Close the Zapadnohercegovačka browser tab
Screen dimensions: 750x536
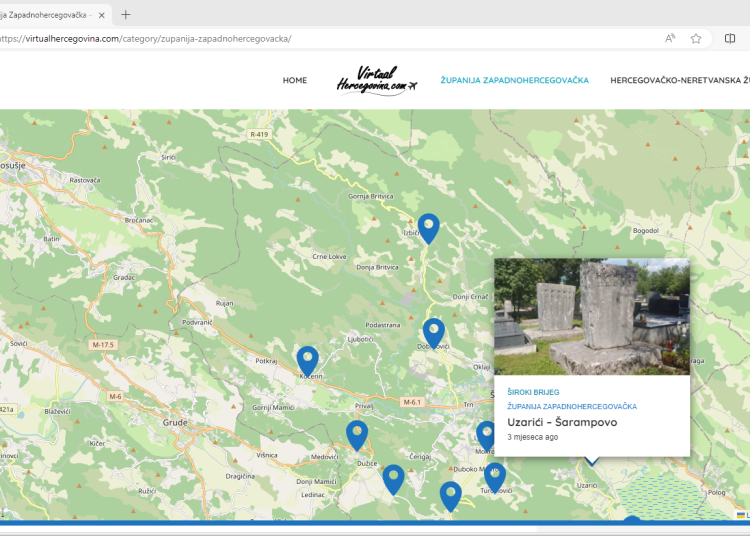[x=101, y=15]
